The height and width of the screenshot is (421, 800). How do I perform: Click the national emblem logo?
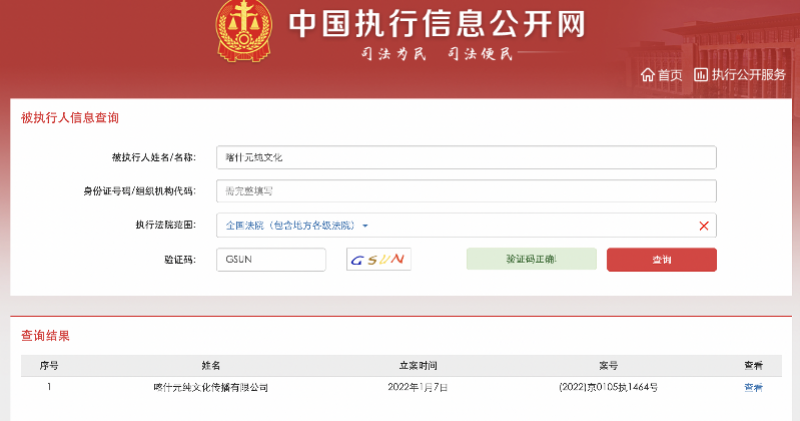pos(243,31)
